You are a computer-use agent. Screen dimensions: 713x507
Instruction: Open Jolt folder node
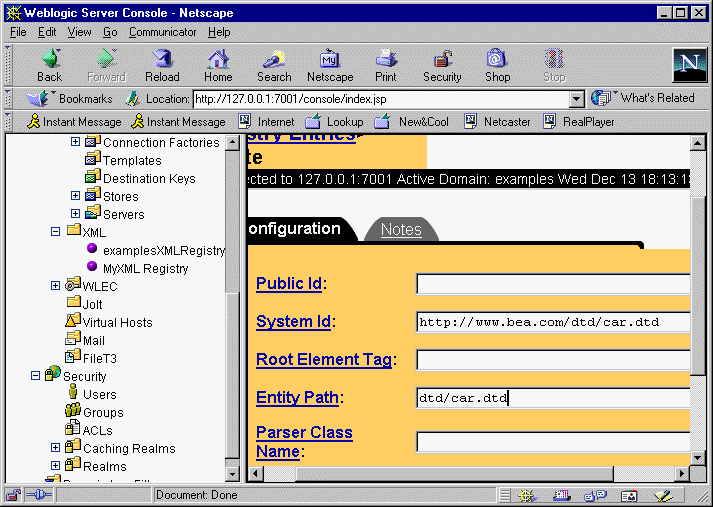pos(92,304)
